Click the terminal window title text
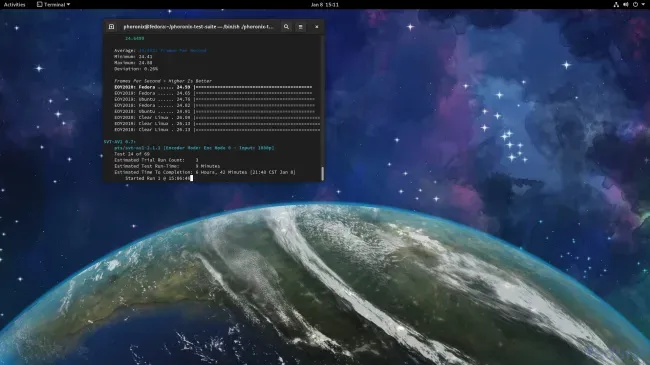Image resolution: width=650 pixels, height=365 pixels. tap(199, 27)
